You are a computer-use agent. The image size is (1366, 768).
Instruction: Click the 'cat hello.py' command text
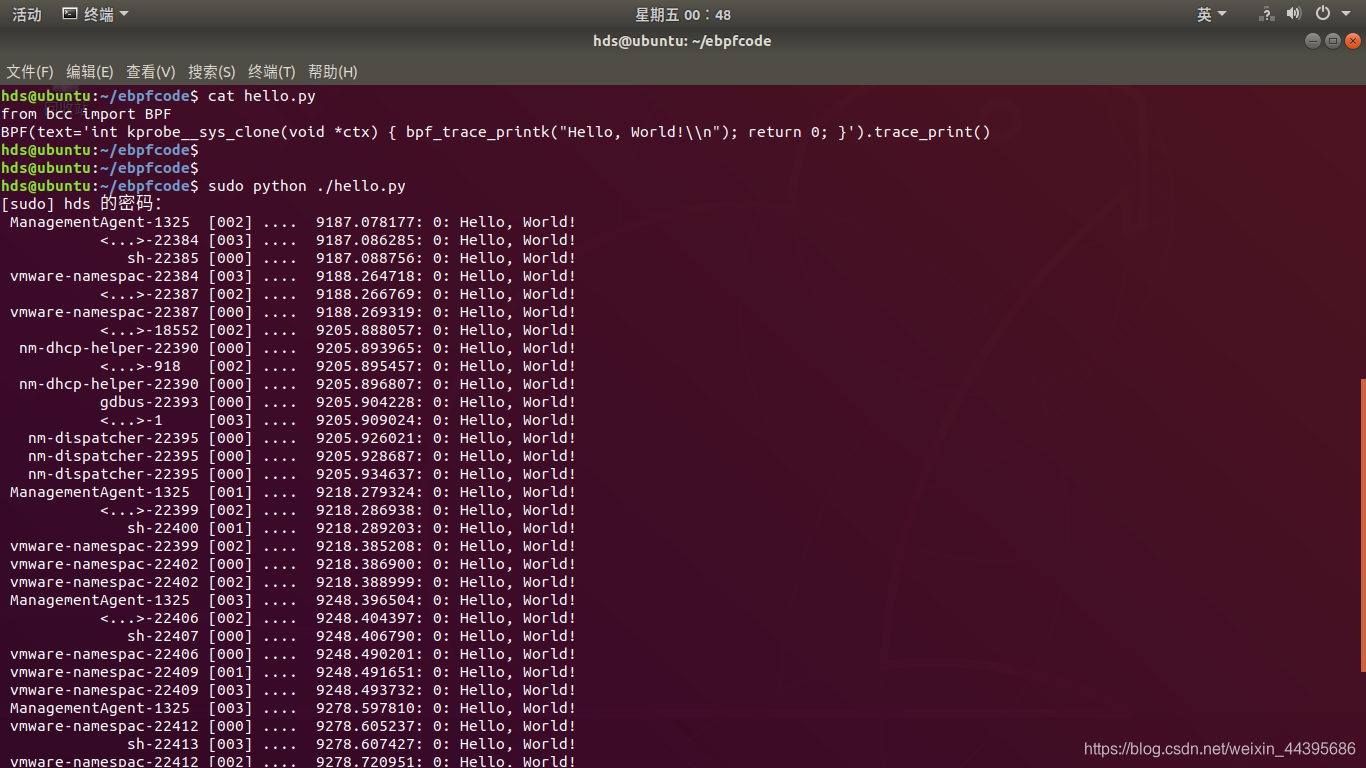(262, 96)
